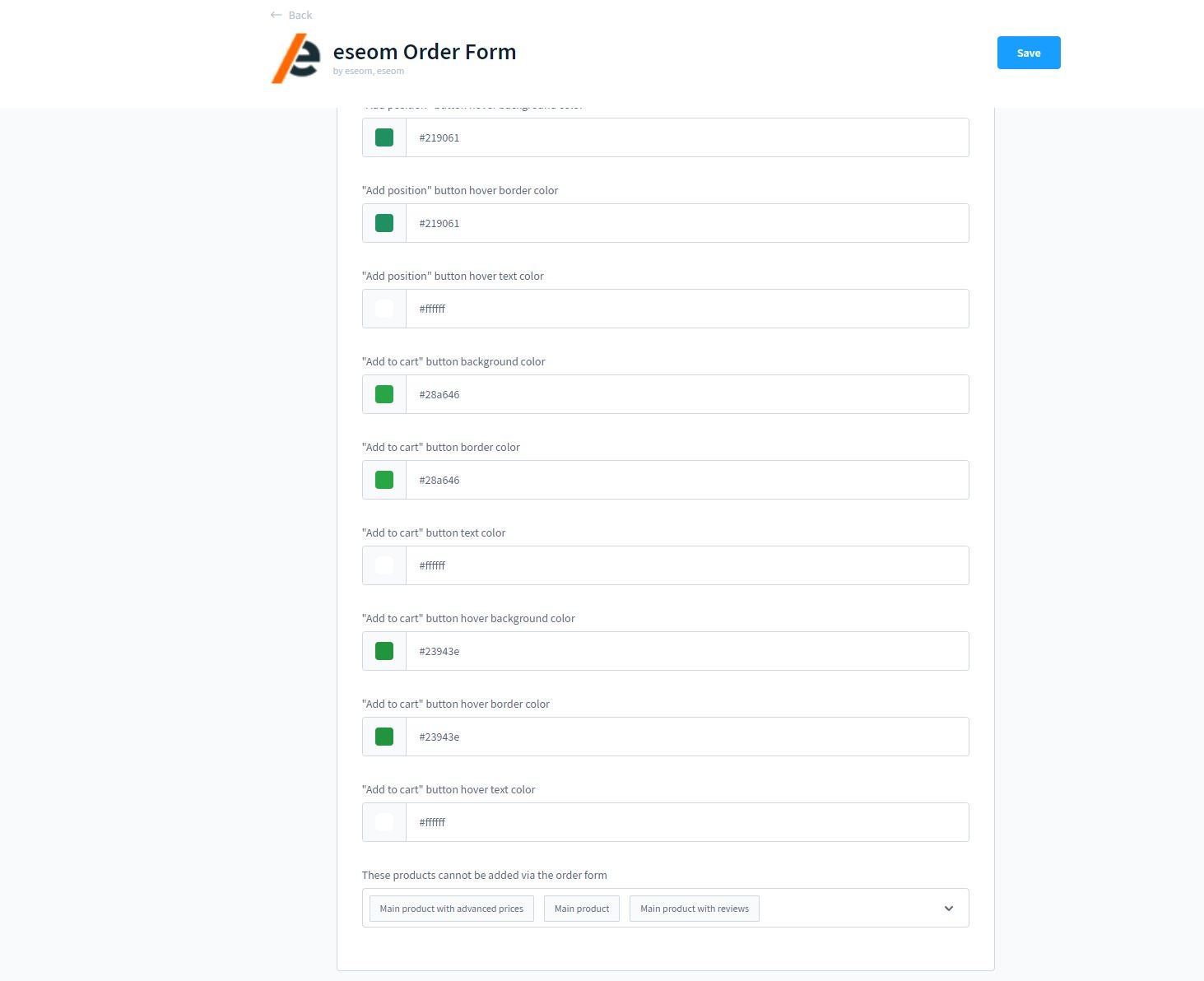Go back using the Back link

click(x=291, y=15)
